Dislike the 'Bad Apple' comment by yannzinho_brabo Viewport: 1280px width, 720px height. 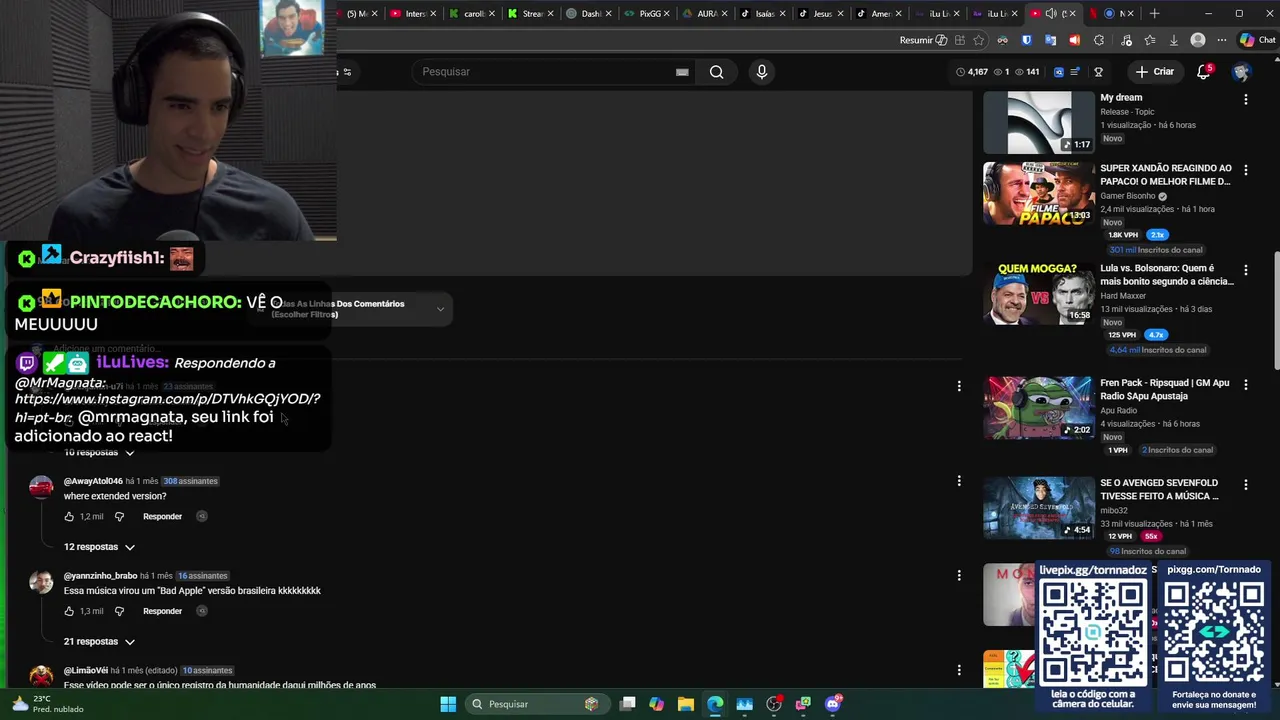119,611
